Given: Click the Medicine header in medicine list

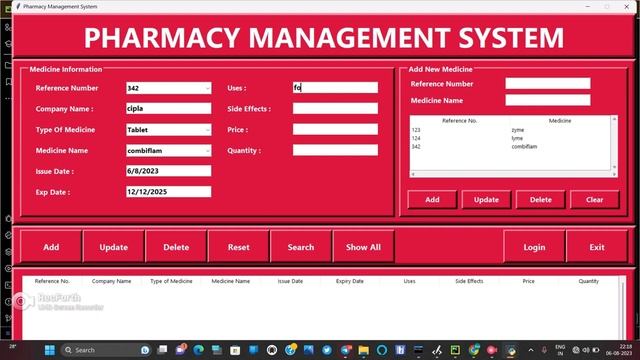Looking at the screenshot, I should tap(560, 121).
